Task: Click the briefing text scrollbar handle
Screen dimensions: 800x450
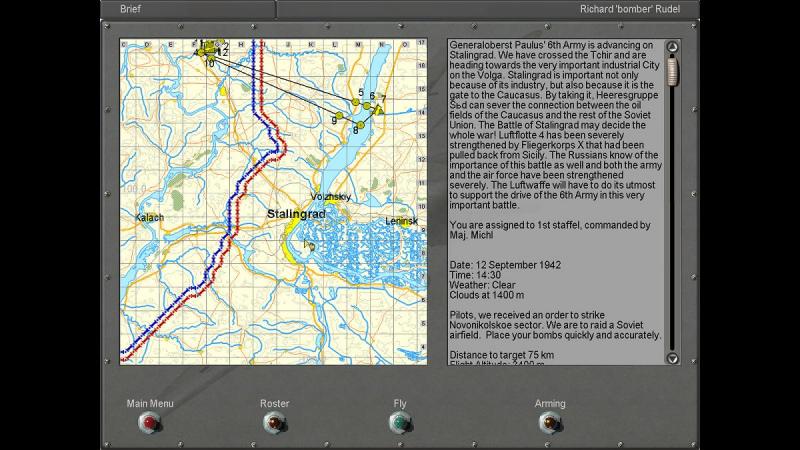Action: point(672,72)
